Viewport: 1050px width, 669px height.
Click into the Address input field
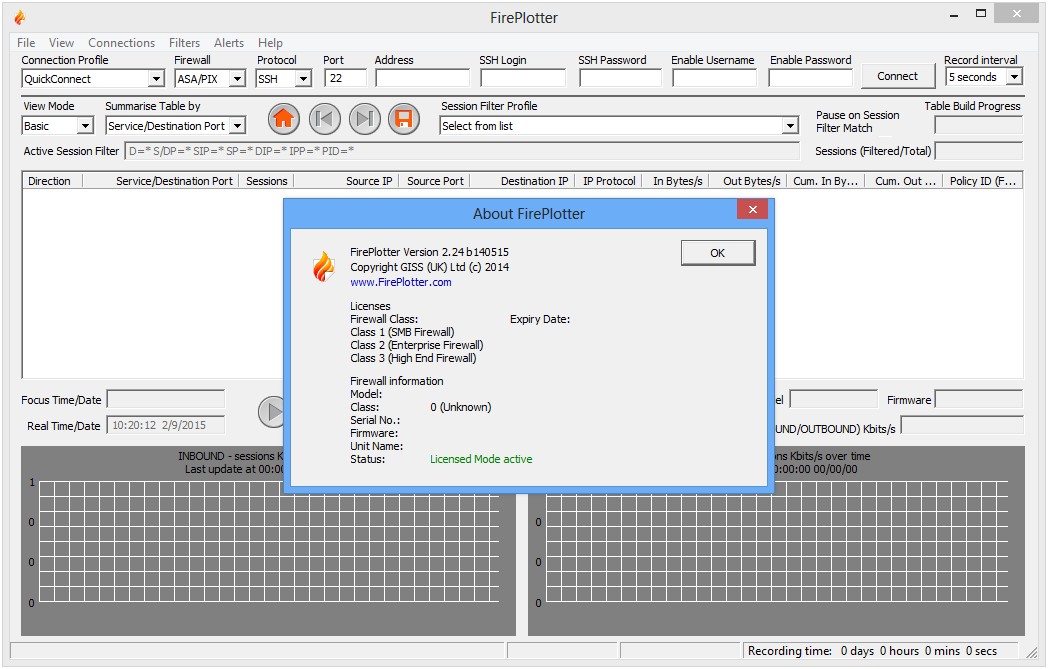click(x=422, y=78)
